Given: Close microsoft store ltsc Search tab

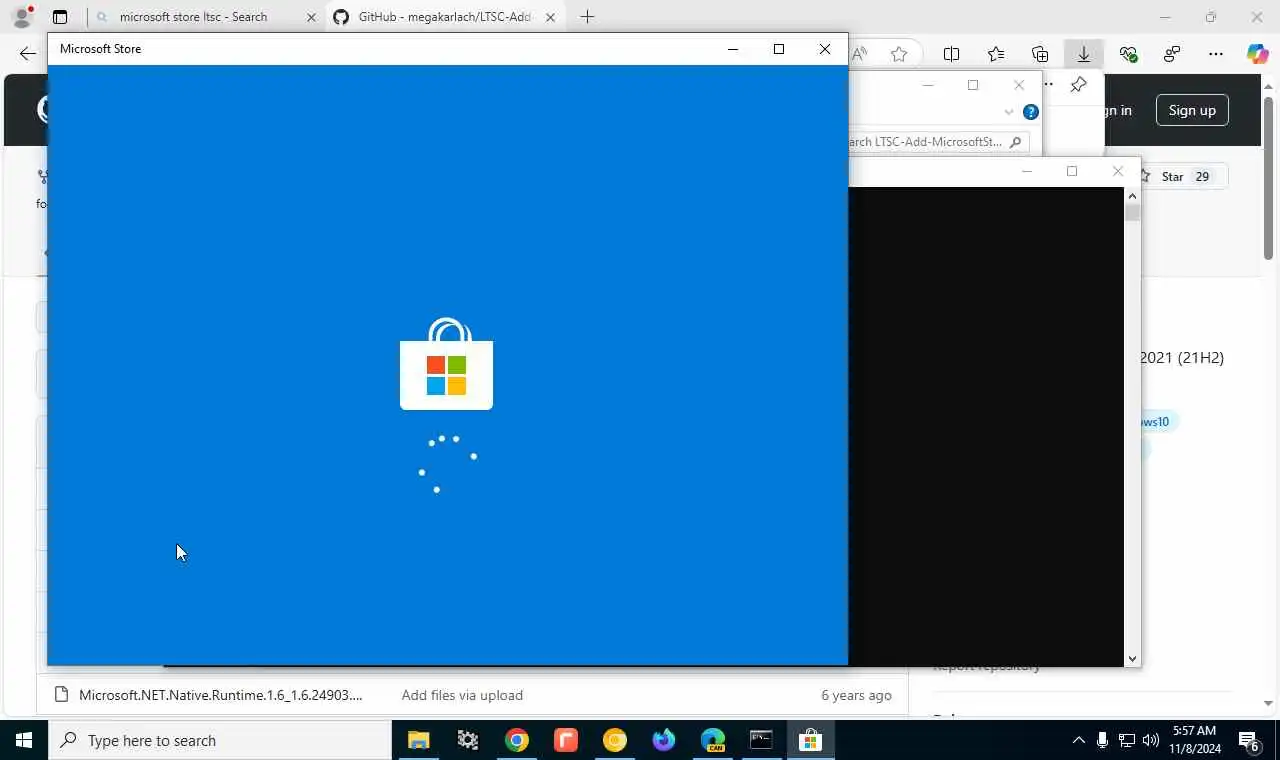Looking at the screenshot, I should [310, 17].
